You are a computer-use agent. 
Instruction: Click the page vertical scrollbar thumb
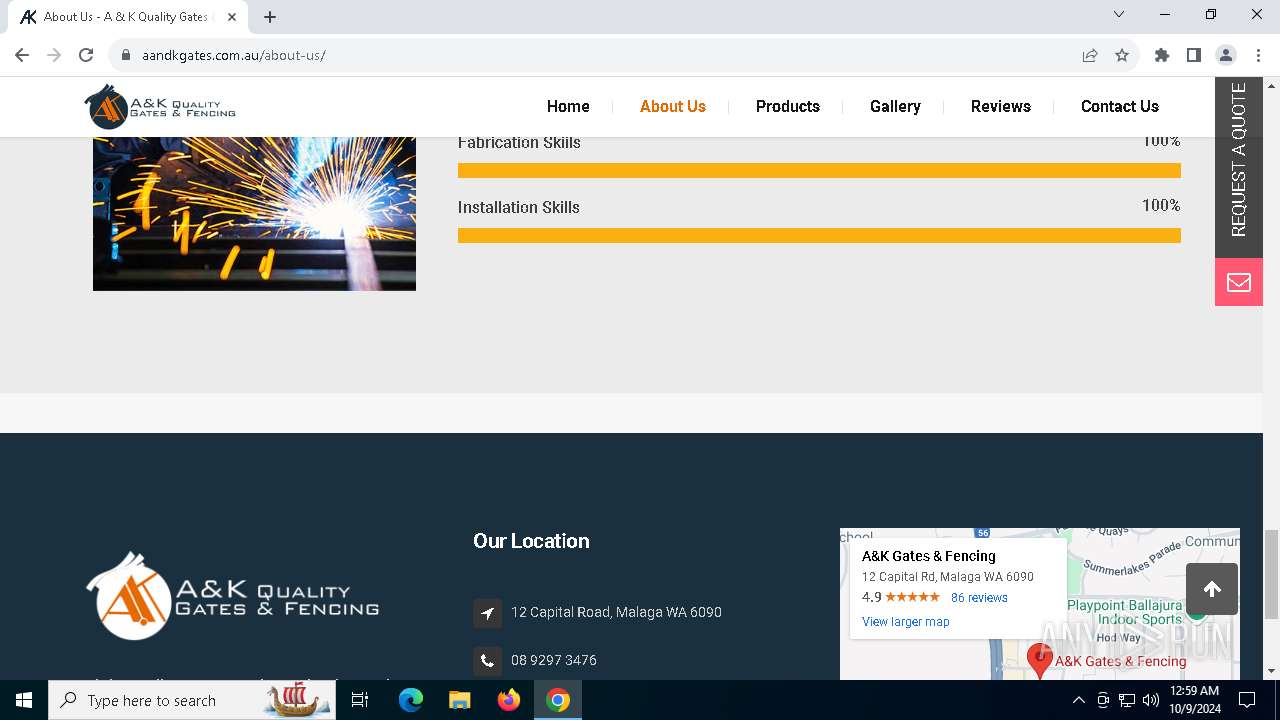1271,574
